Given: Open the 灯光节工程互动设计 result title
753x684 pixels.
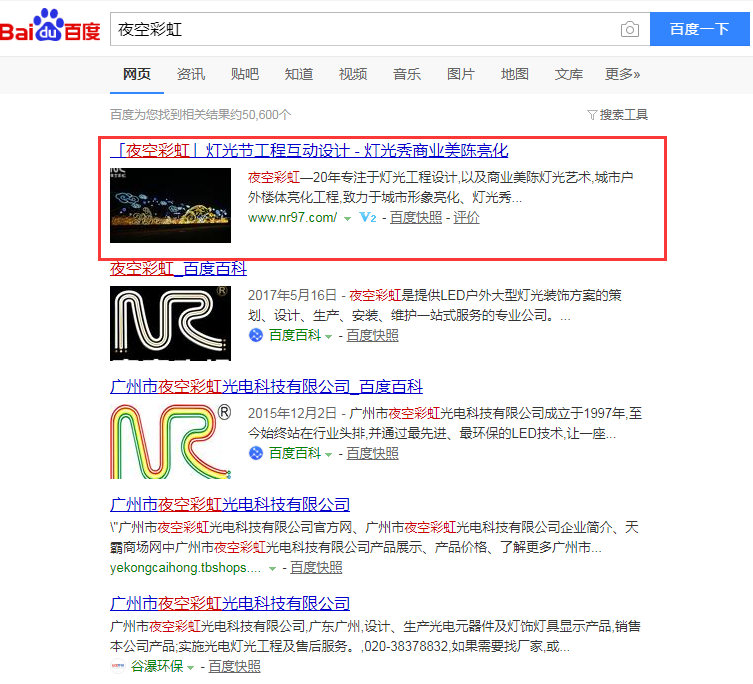Looking at the screenshot, I should tap(309, 150).
